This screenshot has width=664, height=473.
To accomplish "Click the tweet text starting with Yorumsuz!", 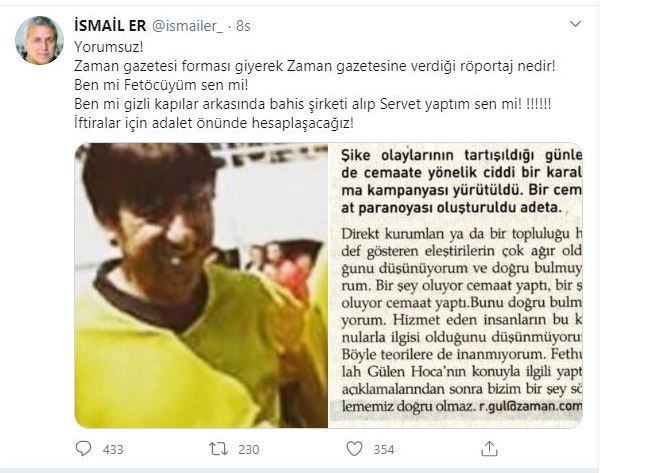I will (x=109, y=47).
